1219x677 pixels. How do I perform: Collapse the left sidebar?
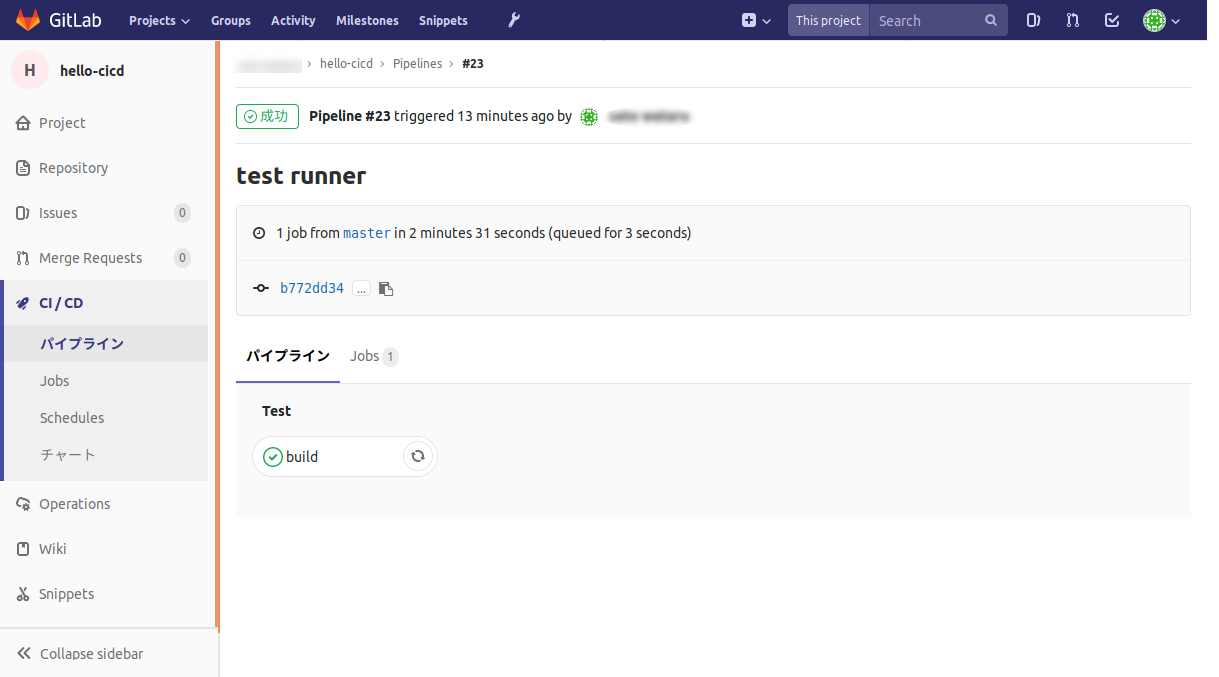pyautogui.click(x=91, y=653)
